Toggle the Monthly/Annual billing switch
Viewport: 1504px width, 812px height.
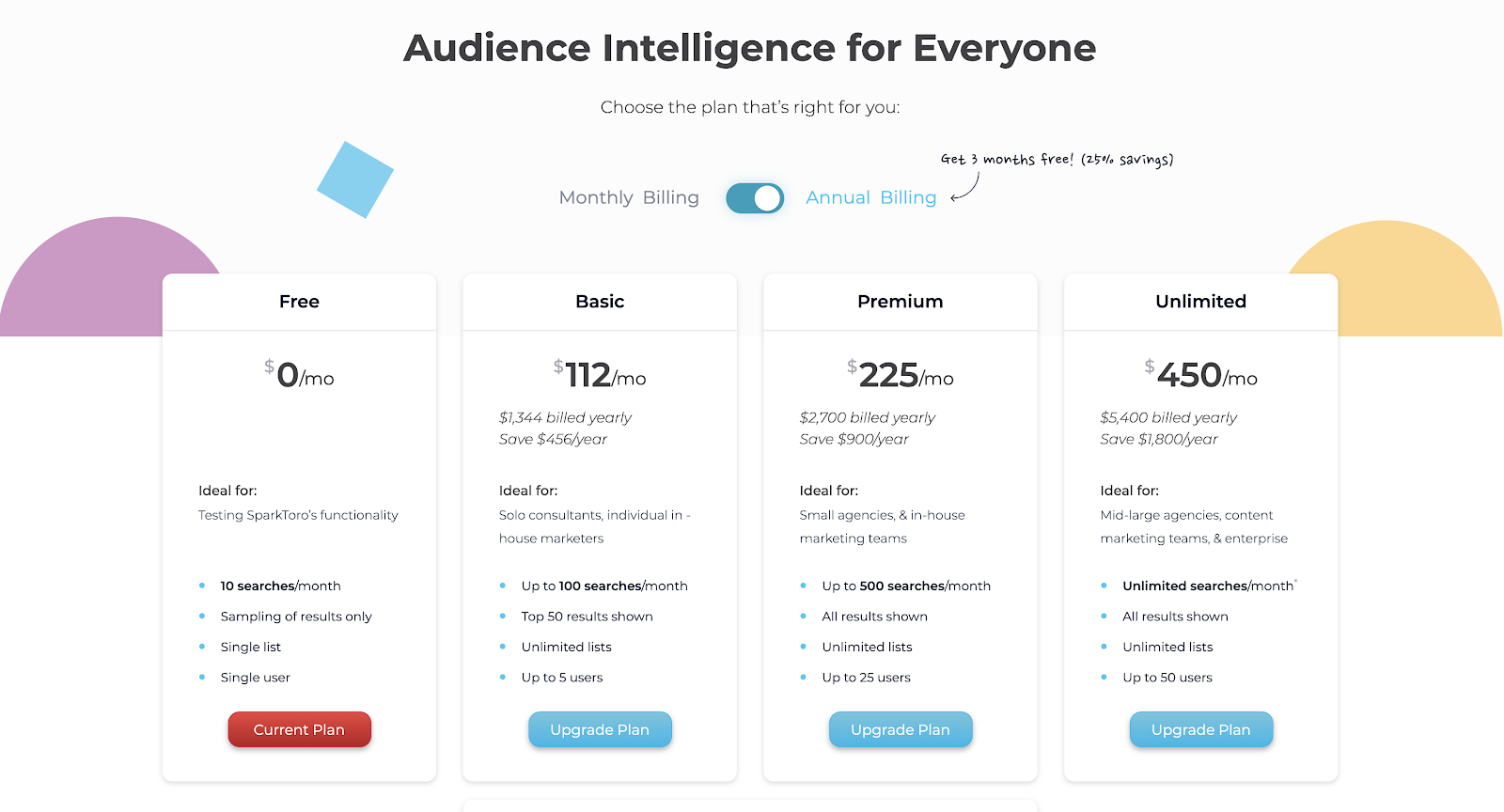click(755, 198)
